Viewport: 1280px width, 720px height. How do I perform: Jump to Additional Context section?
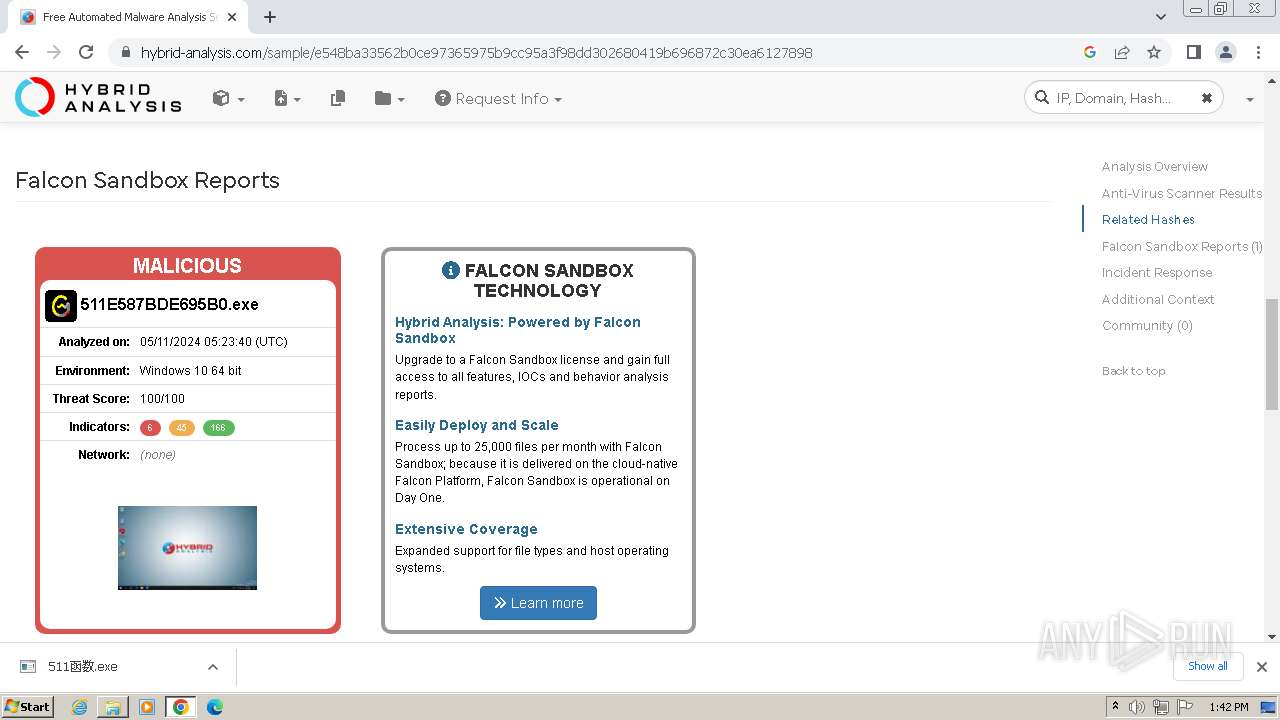click(1158, 299)
